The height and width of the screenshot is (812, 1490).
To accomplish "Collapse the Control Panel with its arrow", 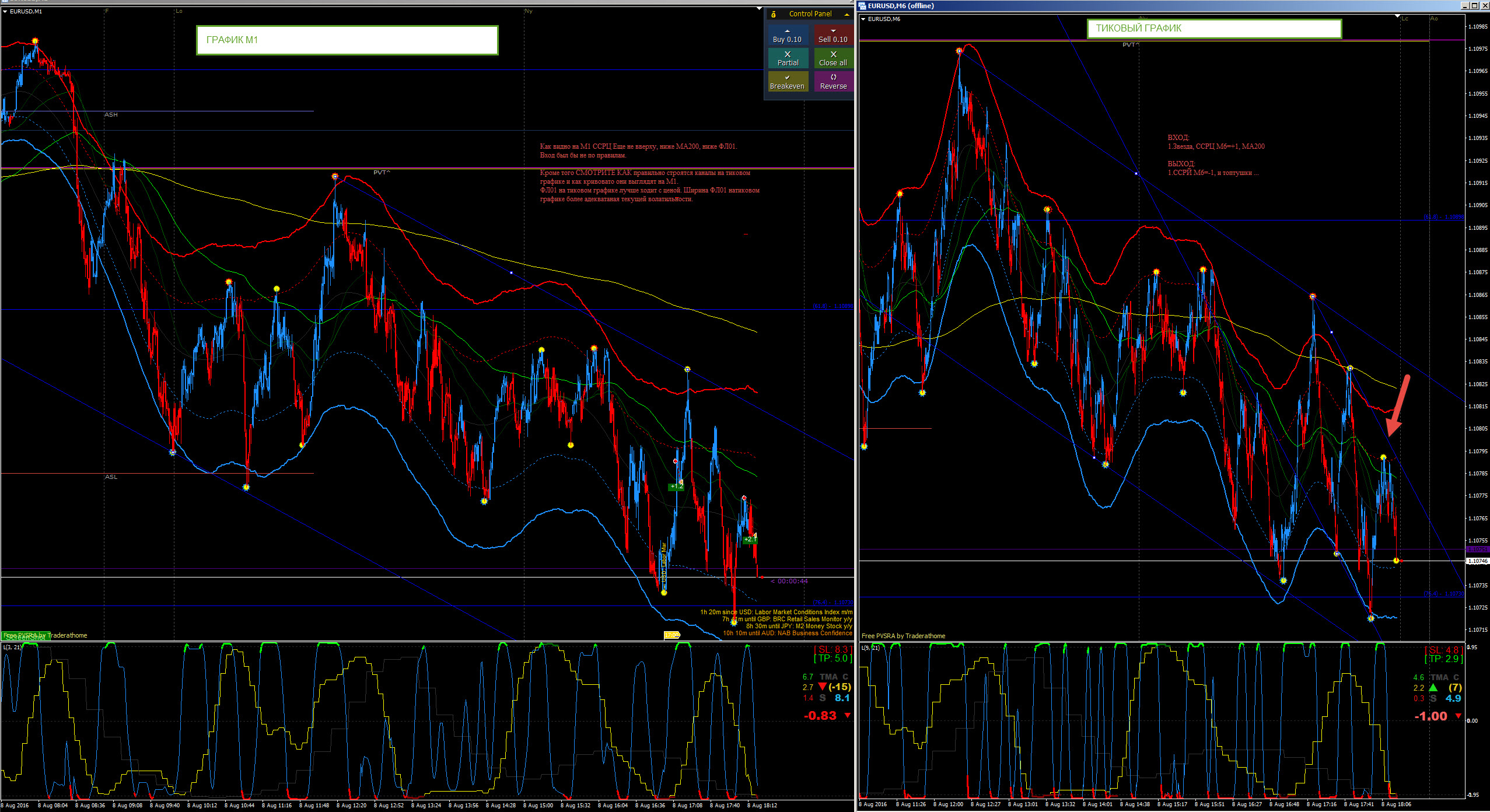I will (x=847, y=14).
